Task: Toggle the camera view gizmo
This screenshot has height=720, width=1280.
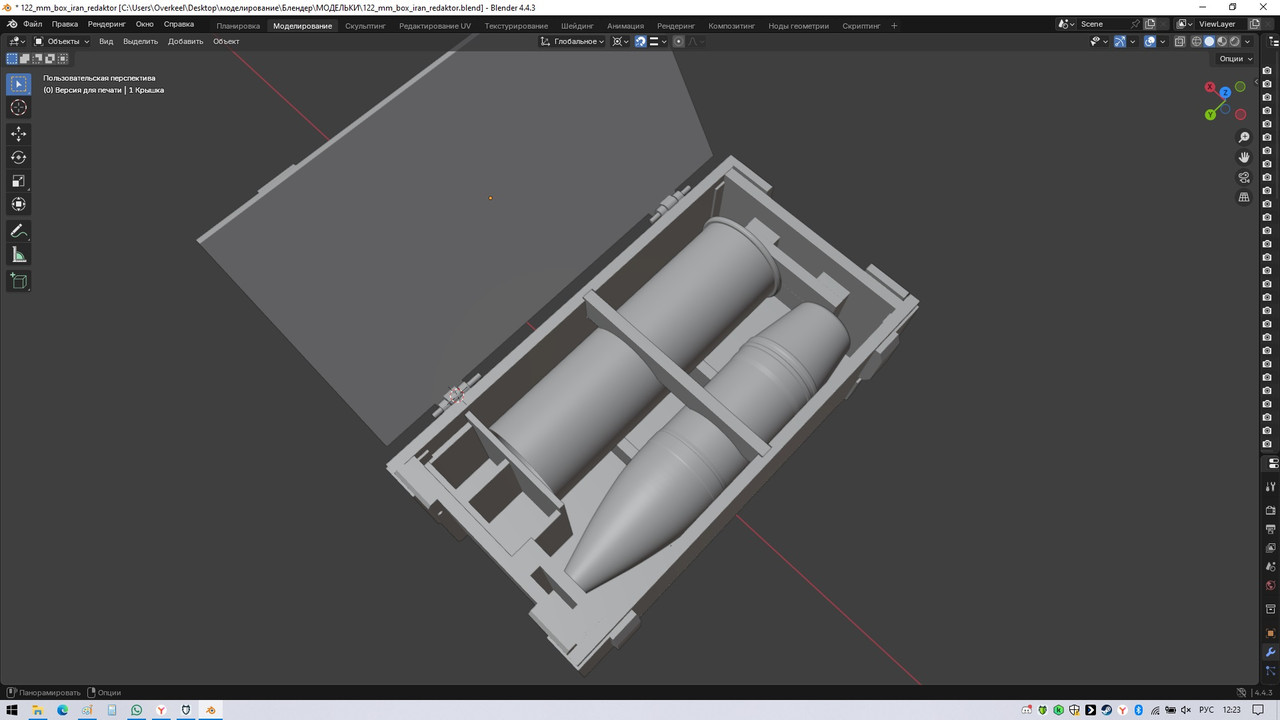Action: pyautogui.click(x=1244, y=177)
